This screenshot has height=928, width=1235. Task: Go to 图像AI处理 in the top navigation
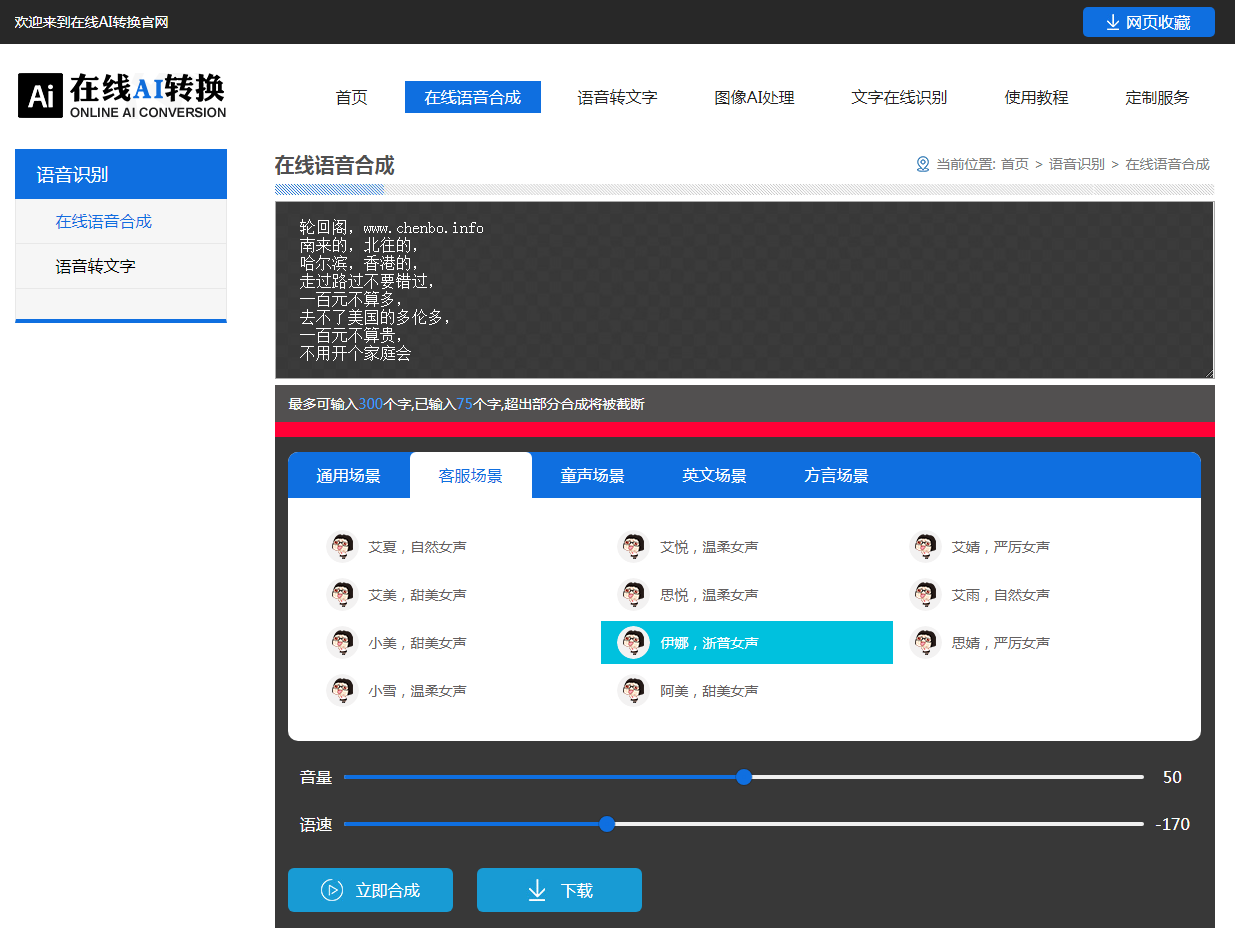click(754, 97)
